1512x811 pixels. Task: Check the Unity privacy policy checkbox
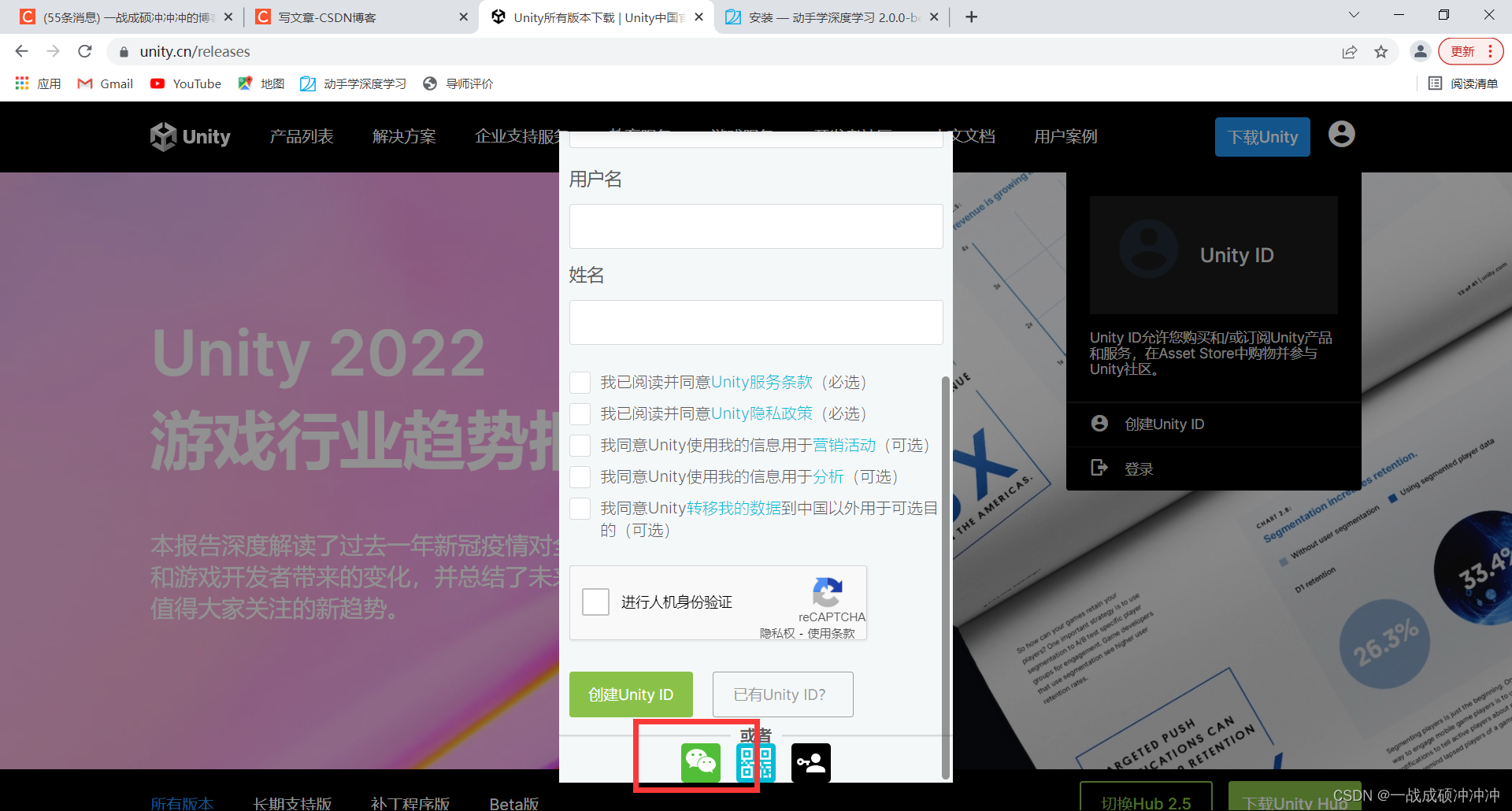580,413
